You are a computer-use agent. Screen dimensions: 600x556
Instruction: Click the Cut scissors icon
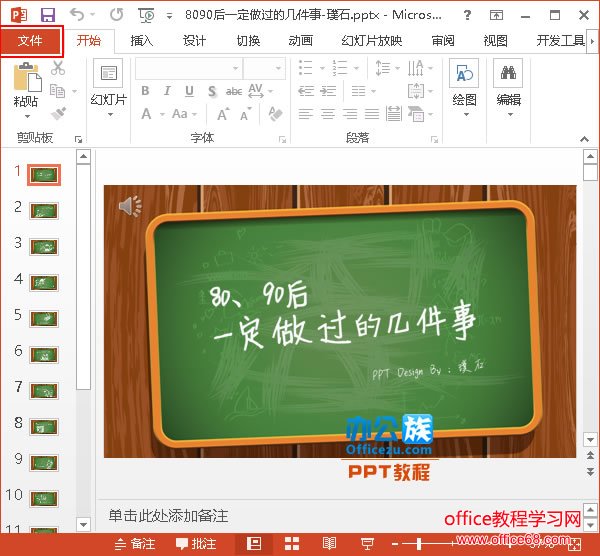58,68
